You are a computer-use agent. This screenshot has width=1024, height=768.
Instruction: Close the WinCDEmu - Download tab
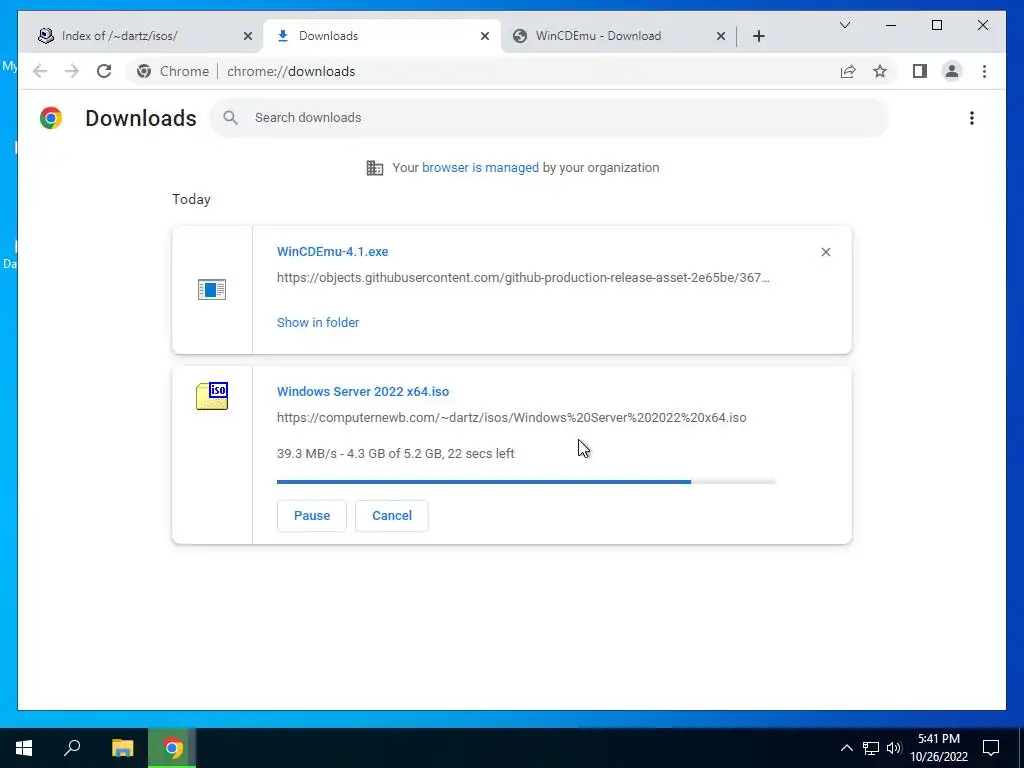point(721,37)
